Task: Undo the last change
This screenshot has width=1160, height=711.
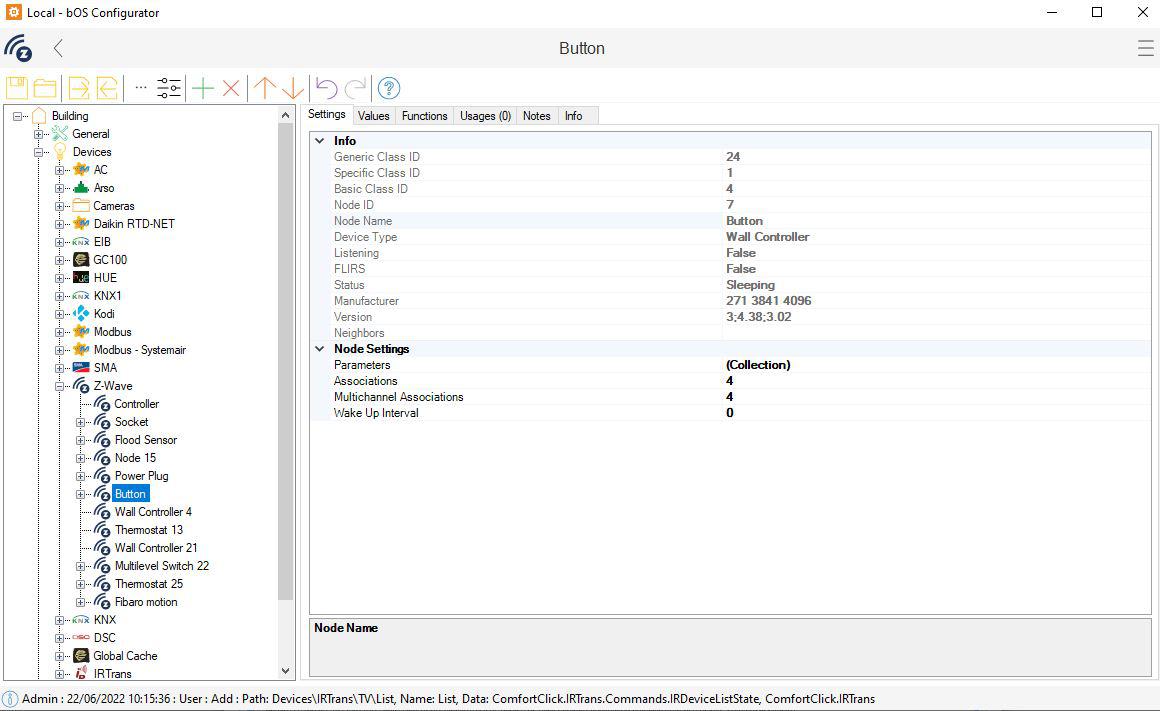Action: (326, 88)
